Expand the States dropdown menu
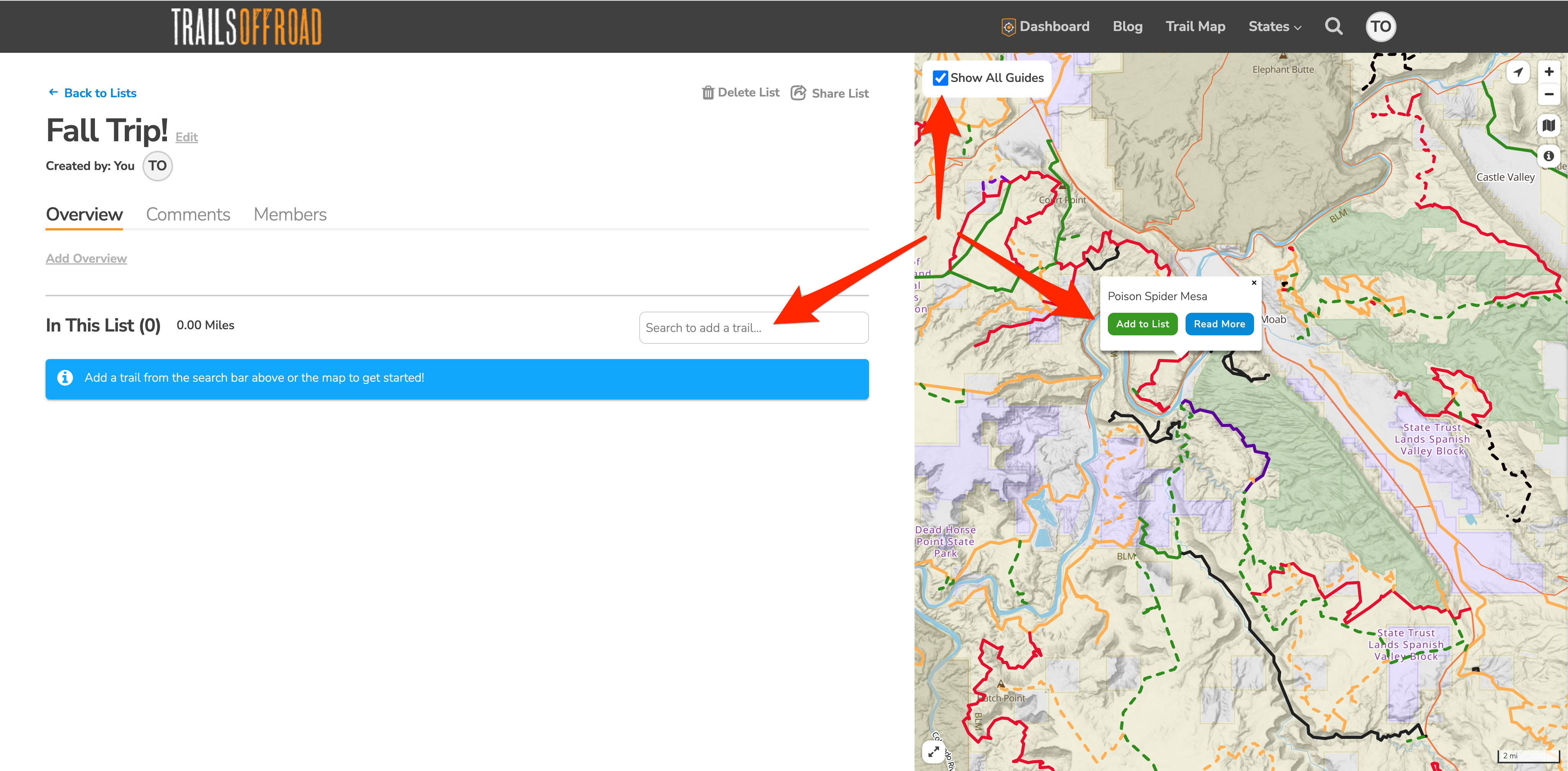 tap(1275, 27)
